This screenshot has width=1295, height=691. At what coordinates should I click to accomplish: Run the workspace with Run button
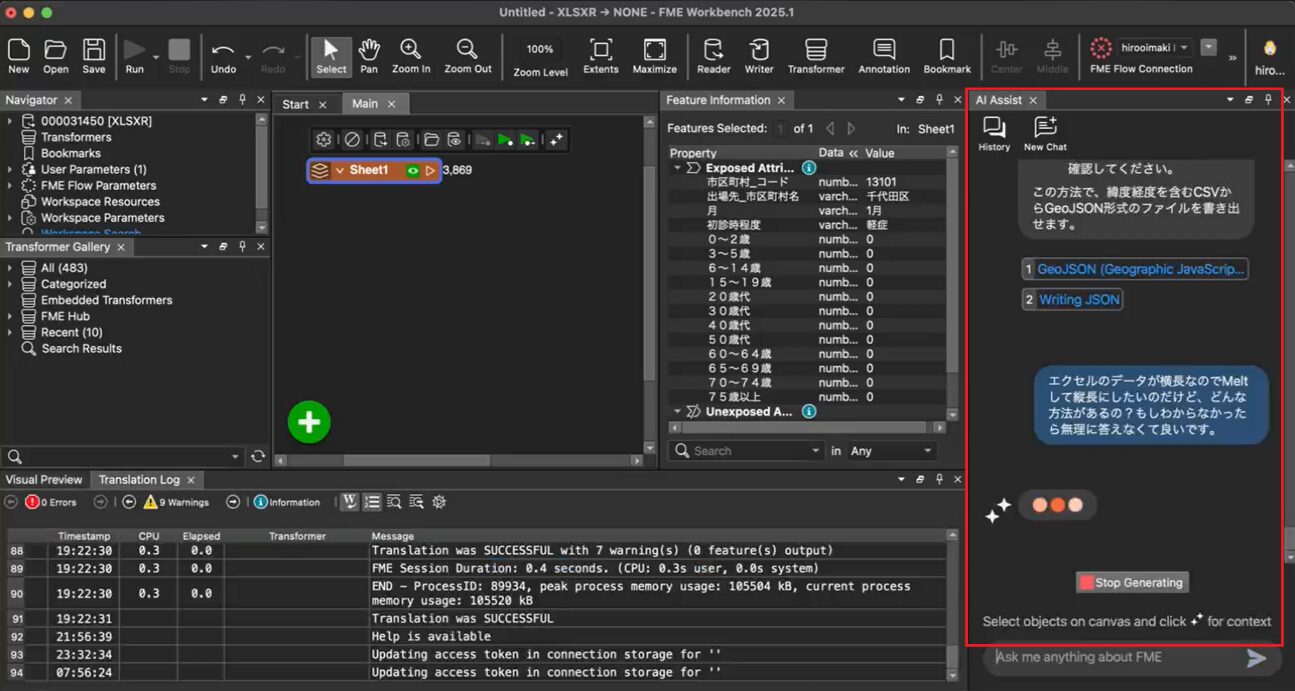point(134,56)
